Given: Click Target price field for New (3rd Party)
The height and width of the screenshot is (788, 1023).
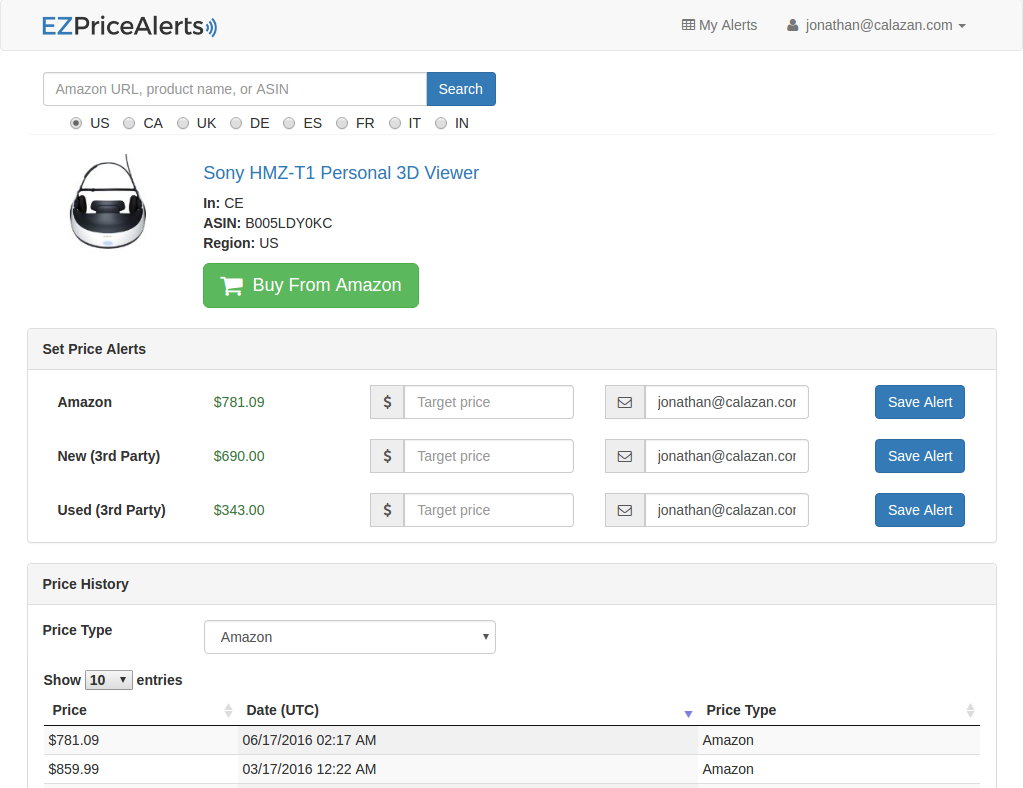Looking at the screenshot, I should pos(489,457).
